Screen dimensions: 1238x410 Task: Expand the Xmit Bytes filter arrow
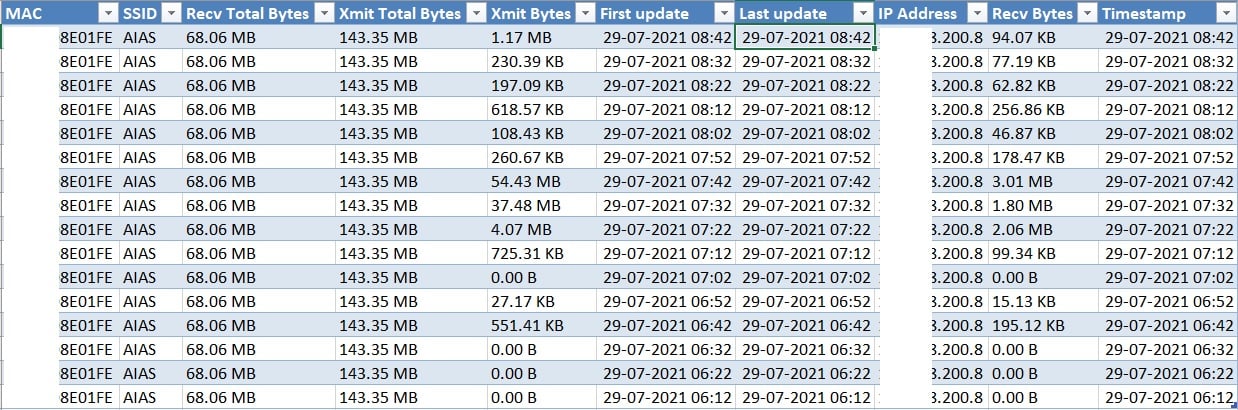click(586, 13)
